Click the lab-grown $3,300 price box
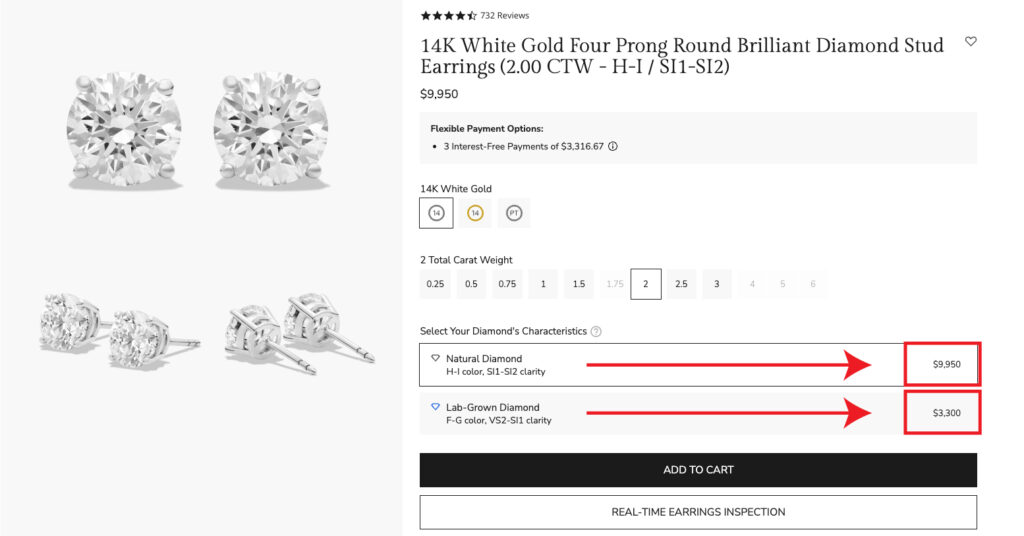Image resolution: width=1024 pixels, height=536 pixels. tap(941, 413)
